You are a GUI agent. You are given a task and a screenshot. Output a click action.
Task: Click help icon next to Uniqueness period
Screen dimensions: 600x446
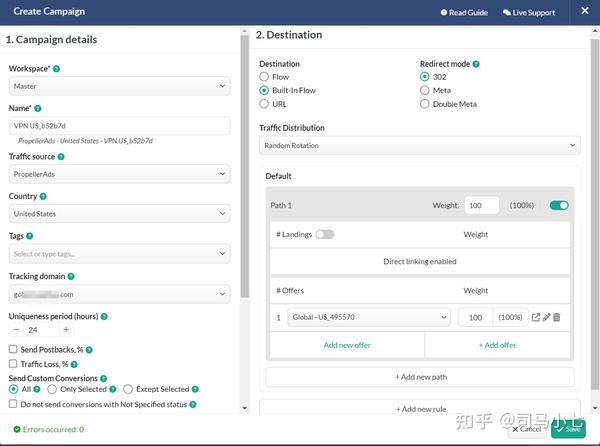104,317
